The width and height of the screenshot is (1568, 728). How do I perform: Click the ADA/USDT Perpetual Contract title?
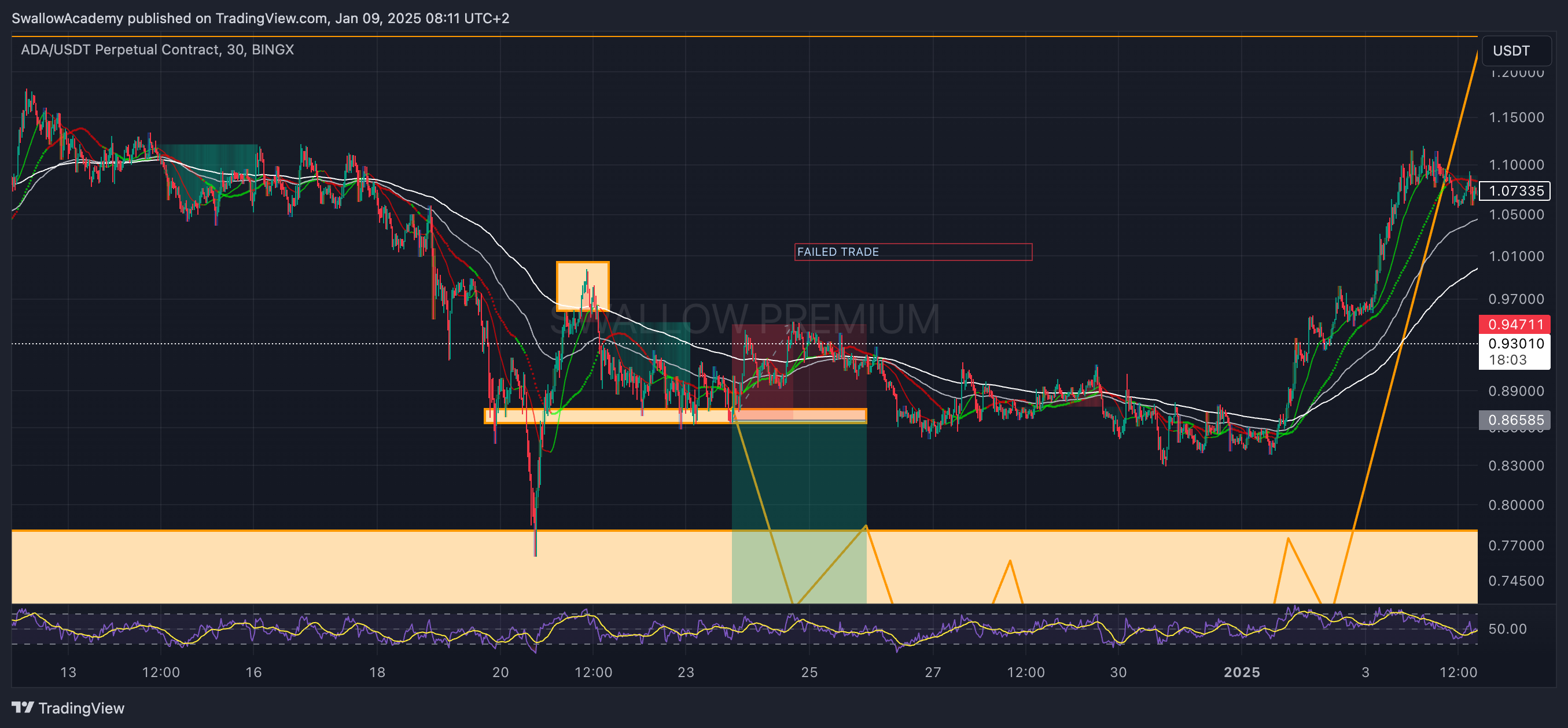157,50
